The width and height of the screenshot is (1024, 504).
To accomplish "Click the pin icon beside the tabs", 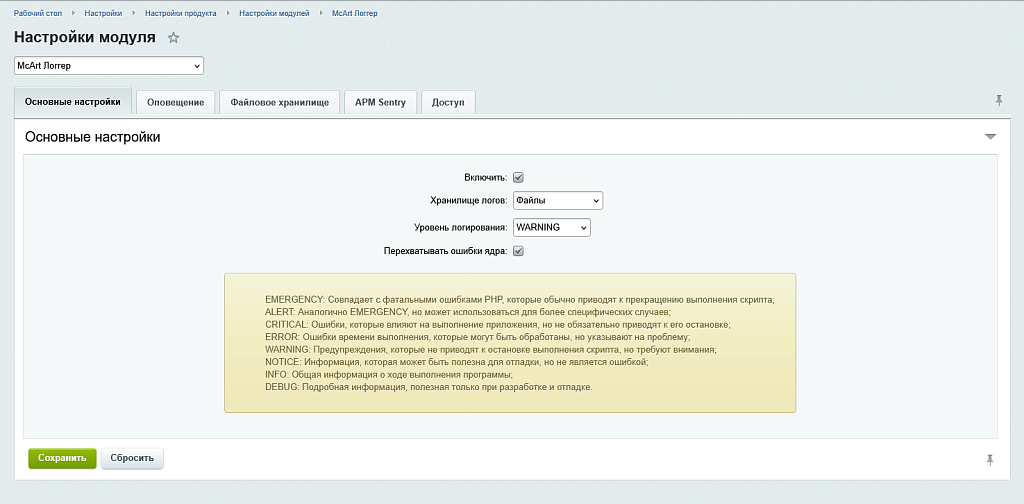I will tap(998, 100).
